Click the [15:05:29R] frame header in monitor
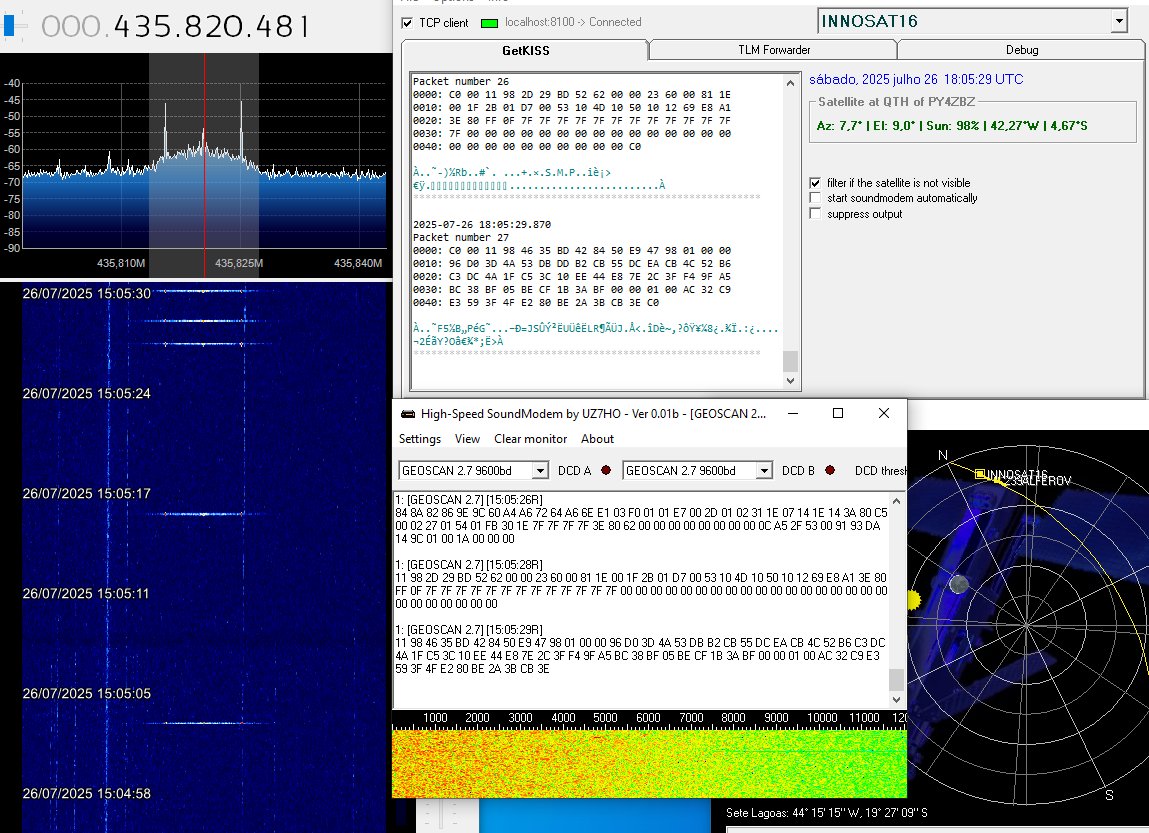1149x833 pixels. pos(469,629)
